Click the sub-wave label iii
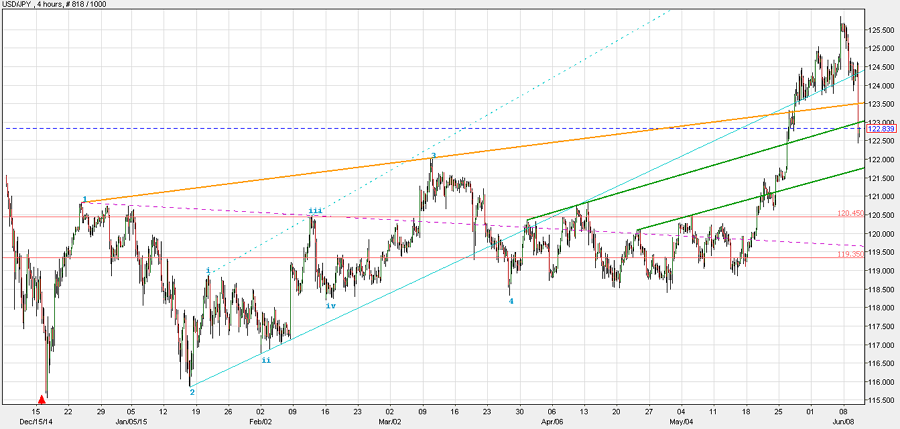The height and width of the screenshot is (429, 900). [315, 211]
